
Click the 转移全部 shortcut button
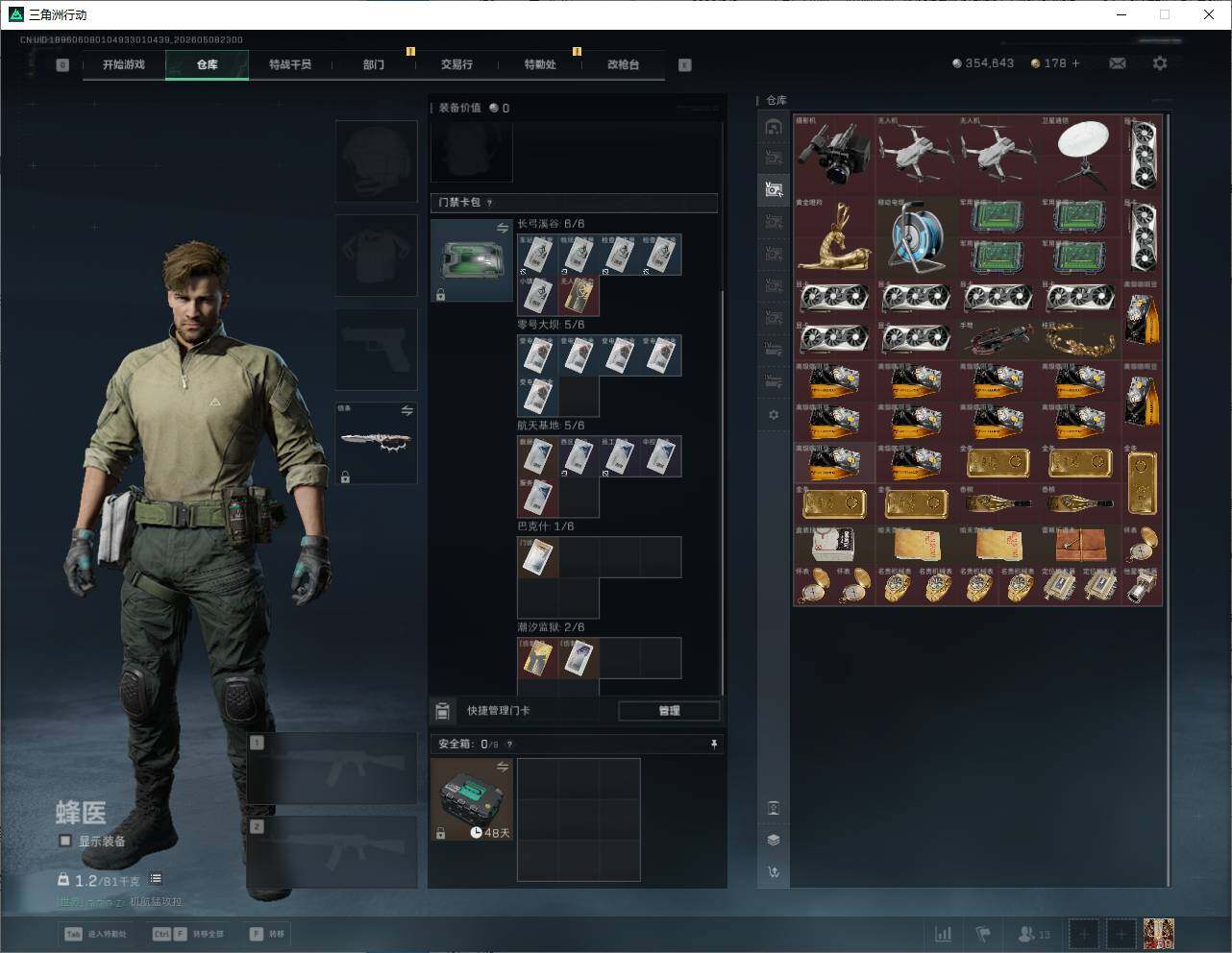(188, 934)
